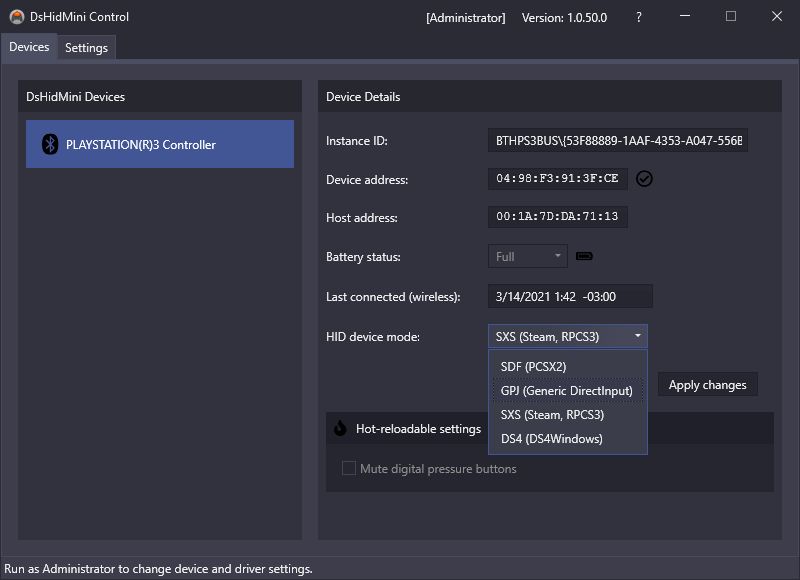The width and height of the screenshot is (800, 580).
Task: Open help via the question mark icon
Action: (x=637, y=17)
